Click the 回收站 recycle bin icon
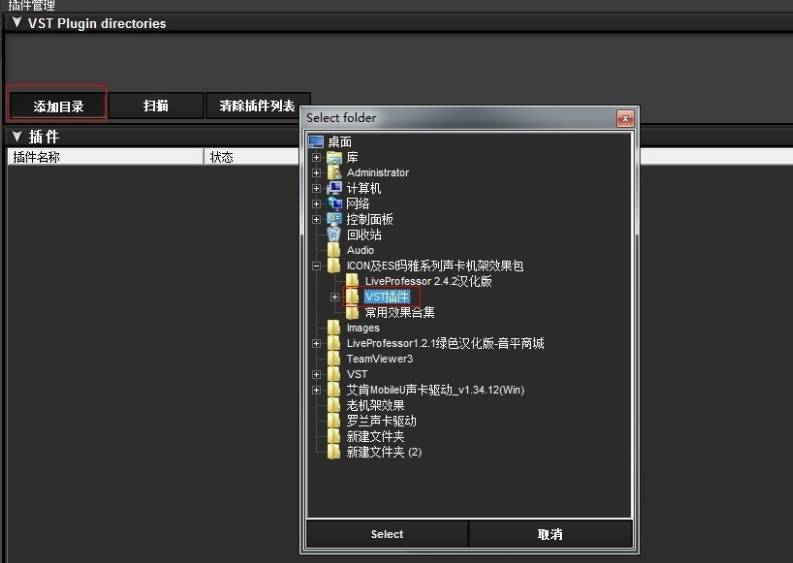793x563 pixels. pyautogui.click(x=334, y=234)
